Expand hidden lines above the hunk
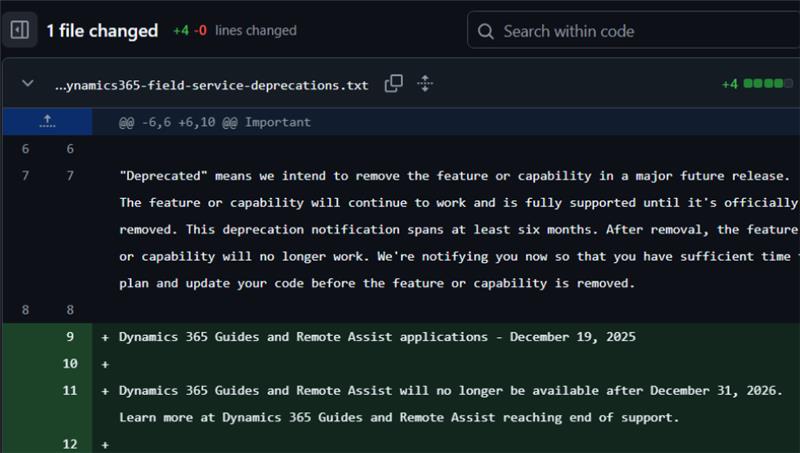The width and height of the screenshot is (800, 453). tap(46, 122)
